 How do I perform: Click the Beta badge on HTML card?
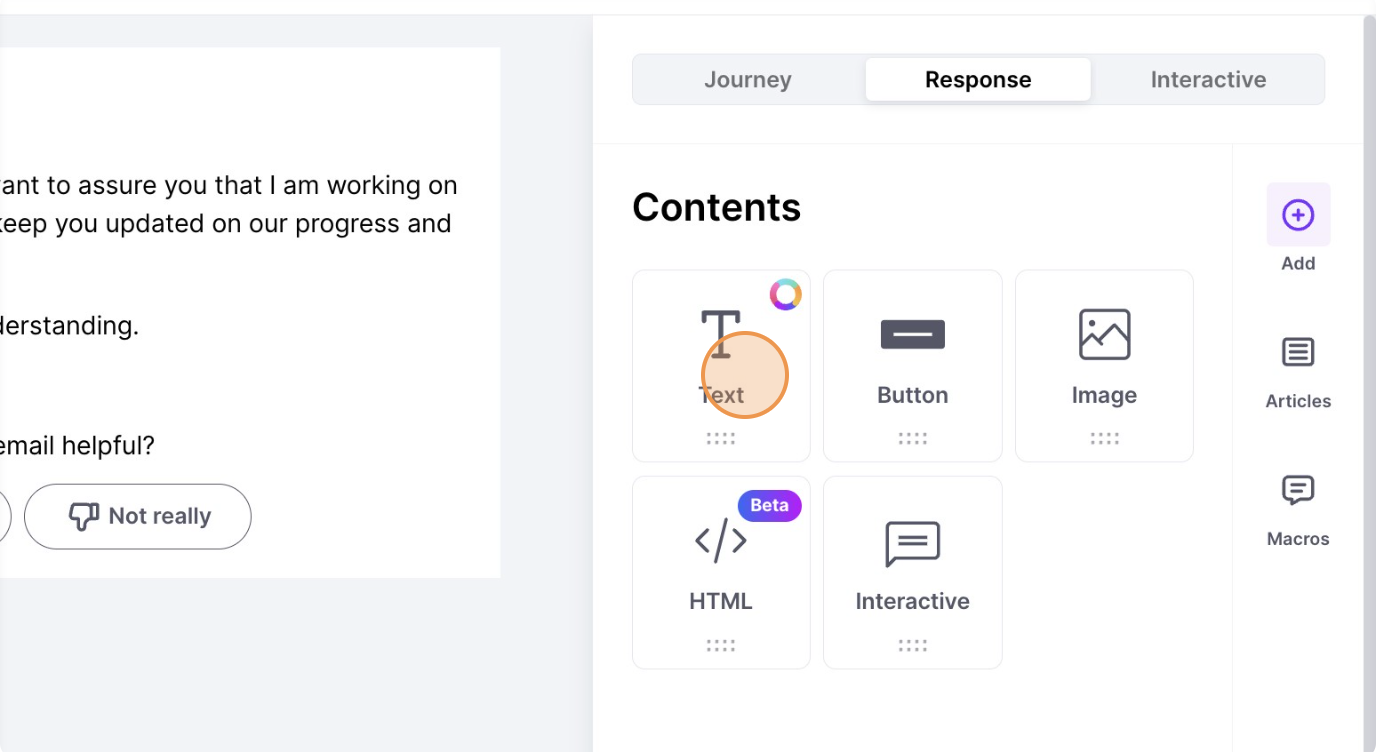(x=769, y=505)
